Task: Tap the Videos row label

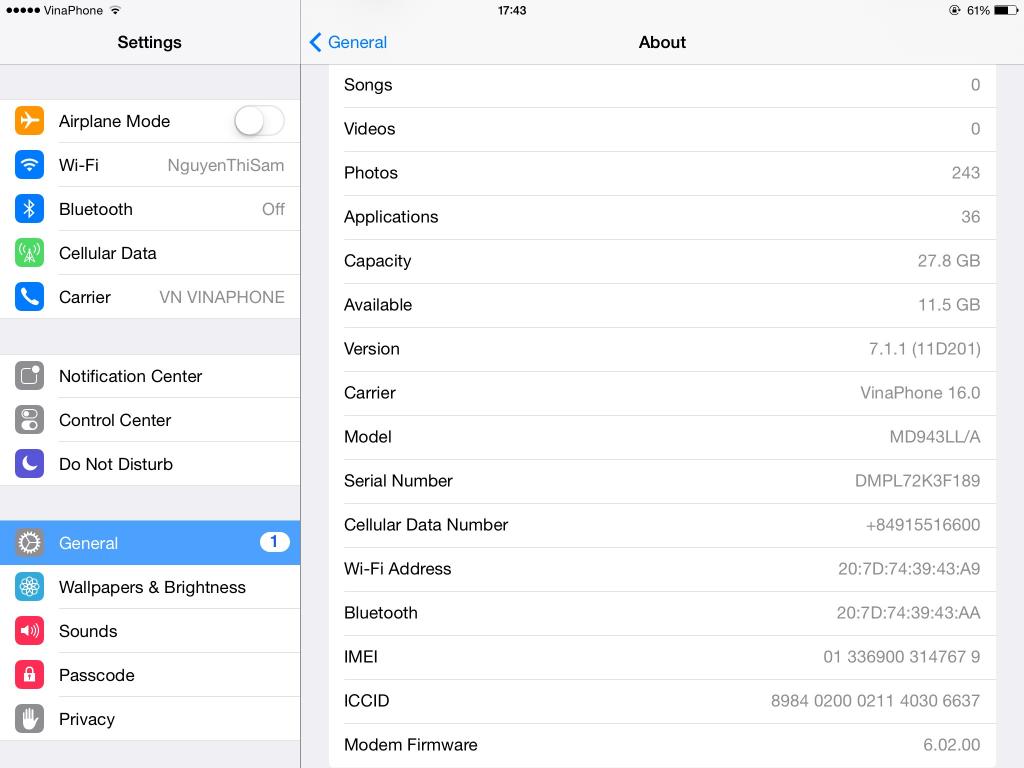Action: point(370,129)
